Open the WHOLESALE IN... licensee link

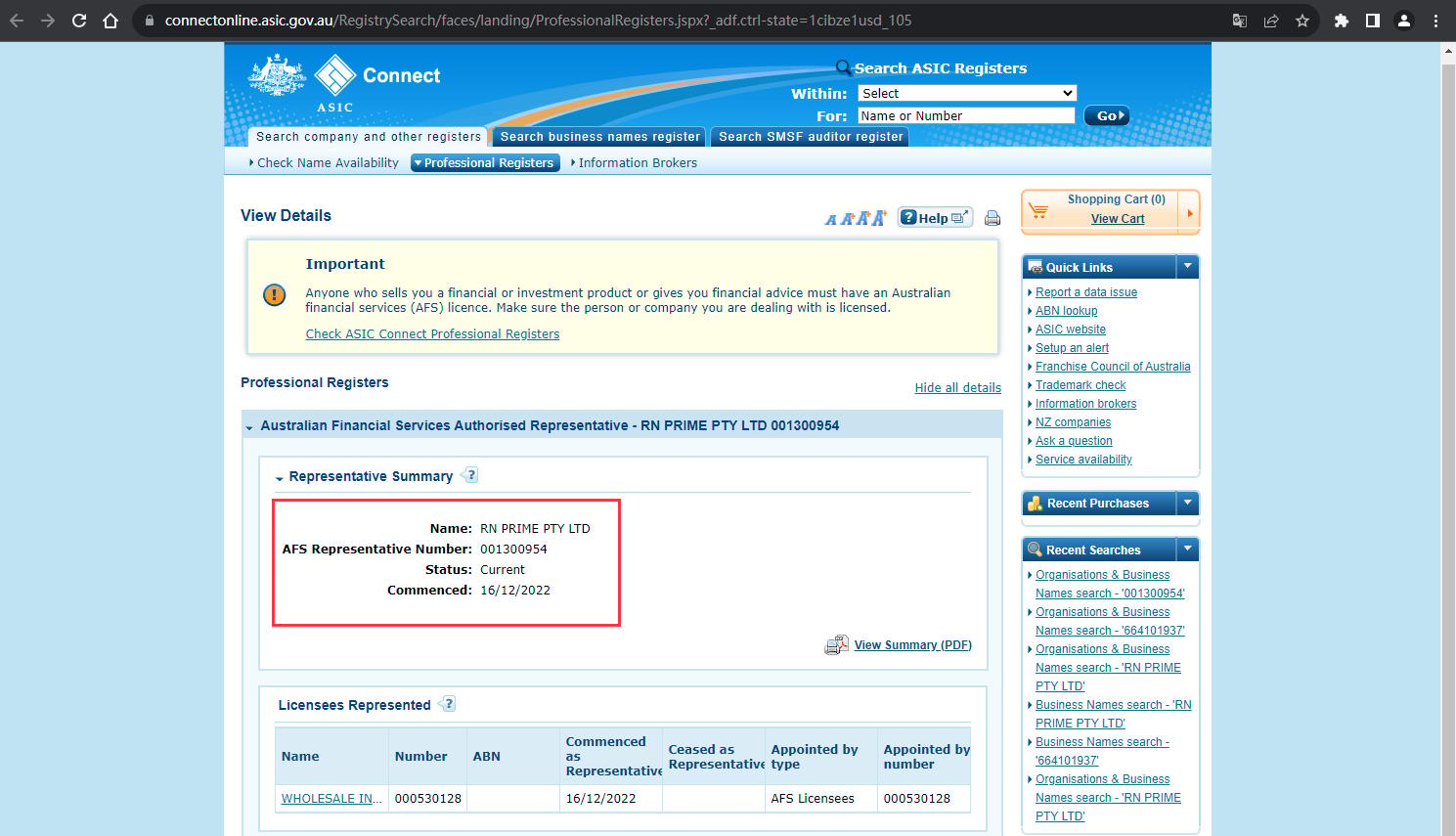(331, 799)
